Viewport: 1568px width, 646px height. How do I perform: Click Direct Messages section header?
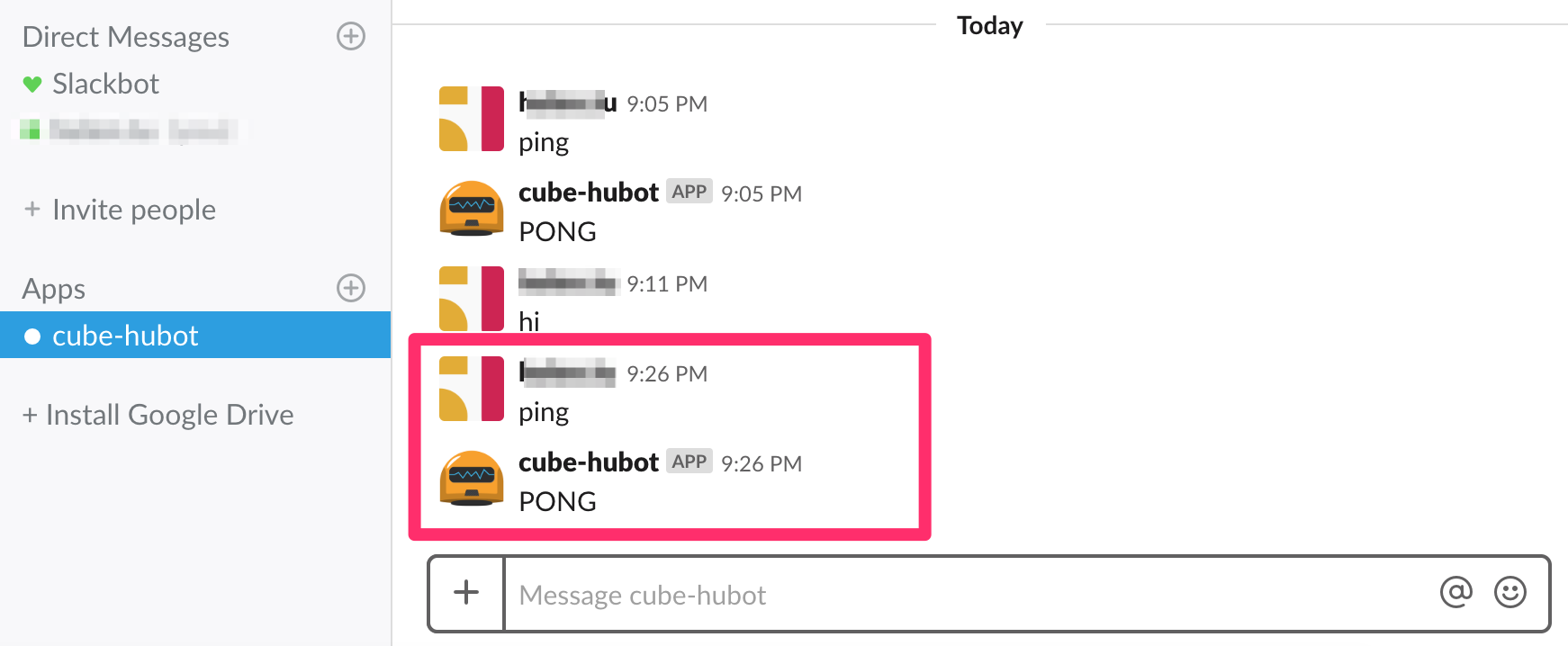point(126,37)
